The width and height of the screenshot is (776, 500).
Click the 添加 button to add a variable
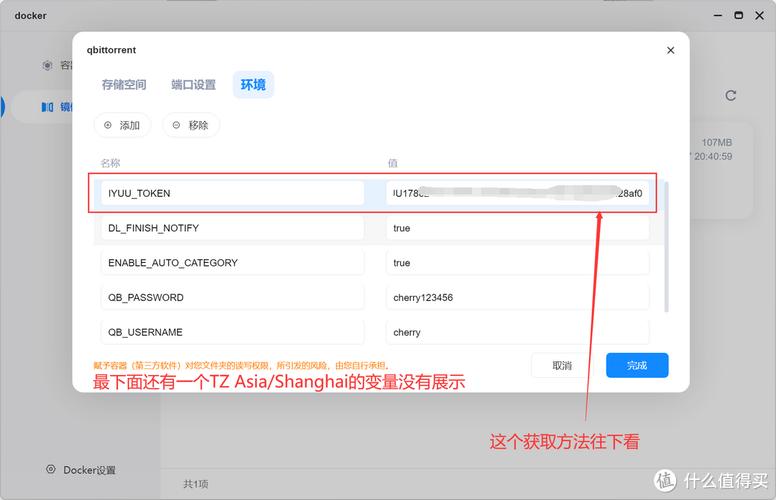(122, 125)
